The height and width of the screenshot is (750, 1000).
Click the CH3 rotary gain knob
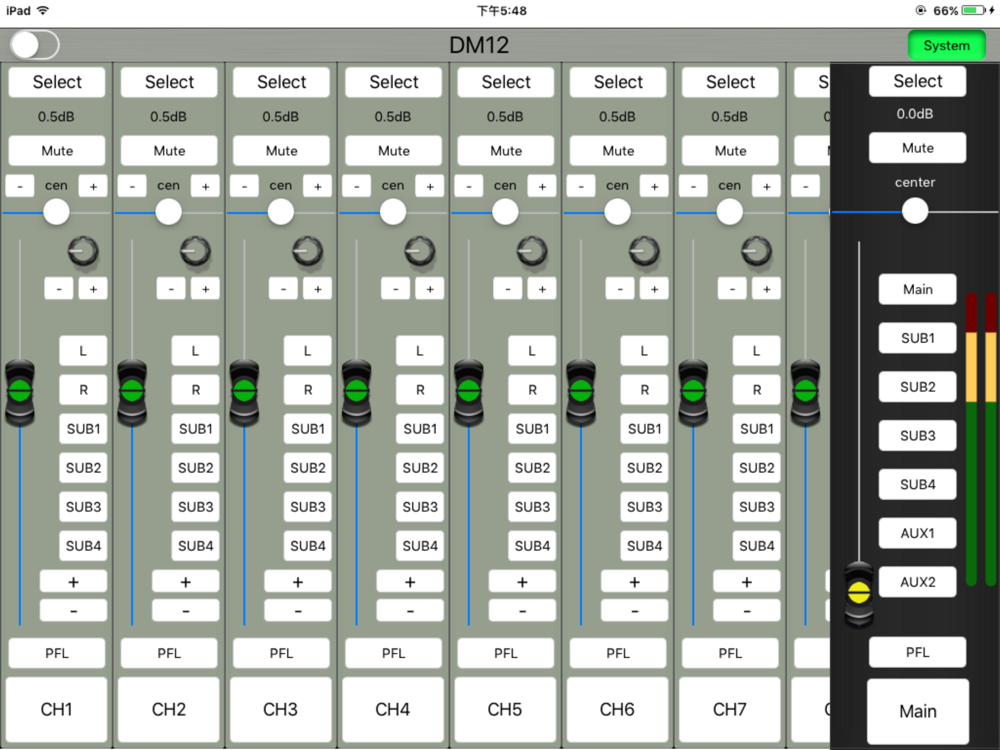(307, 251)
